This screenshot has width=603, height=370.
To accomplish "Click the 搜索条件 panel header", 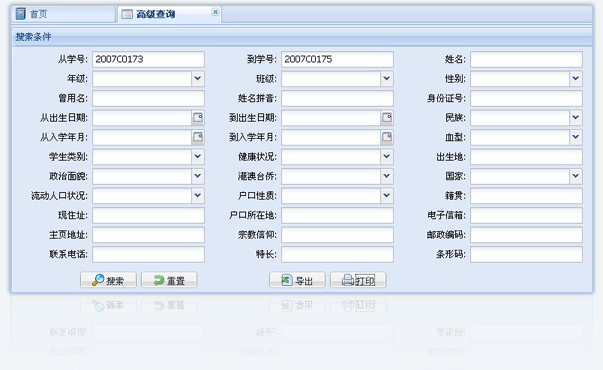I will click(302, 37).
